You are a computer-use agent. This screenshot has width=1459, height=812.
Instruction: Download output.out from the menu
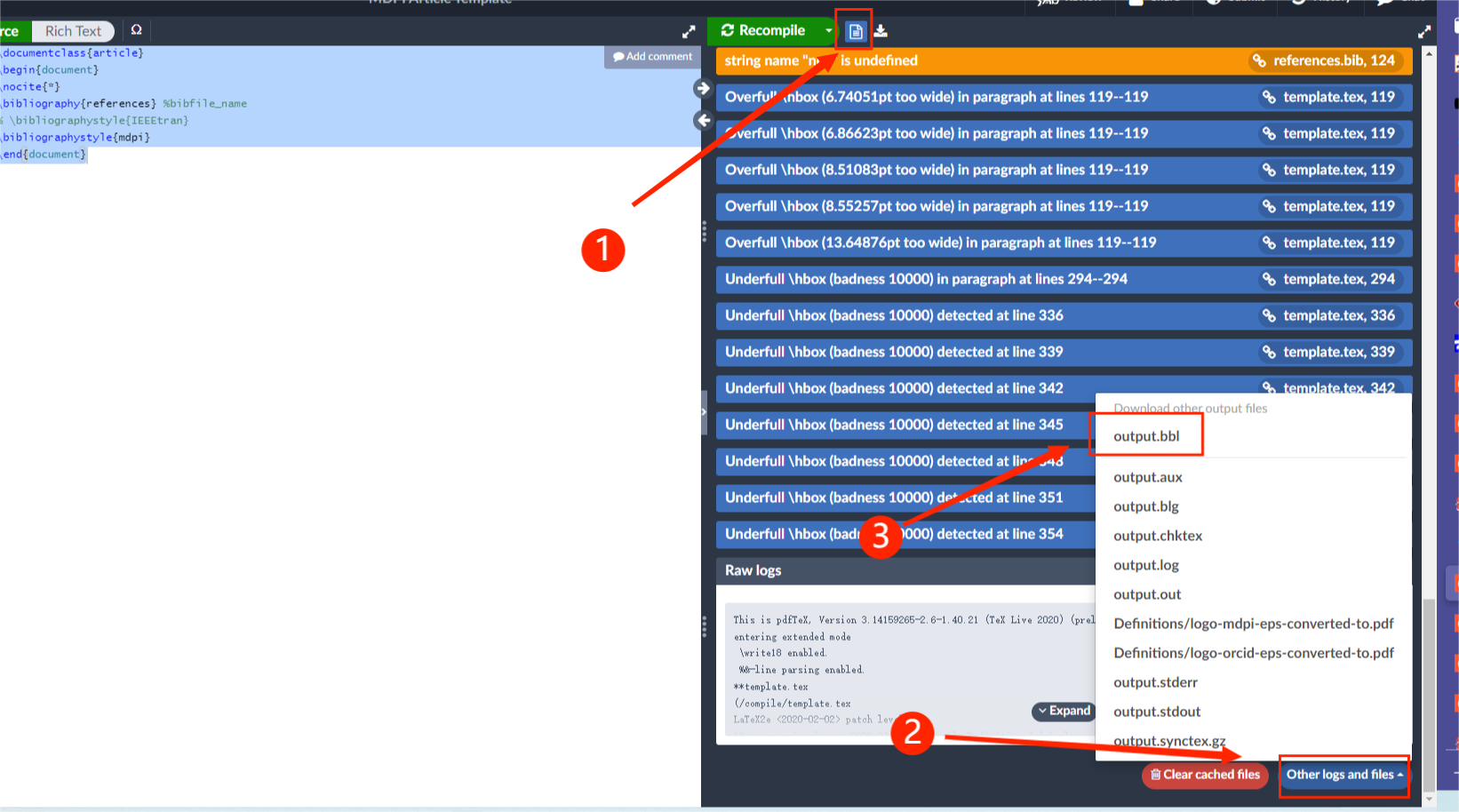point(1147,594)
